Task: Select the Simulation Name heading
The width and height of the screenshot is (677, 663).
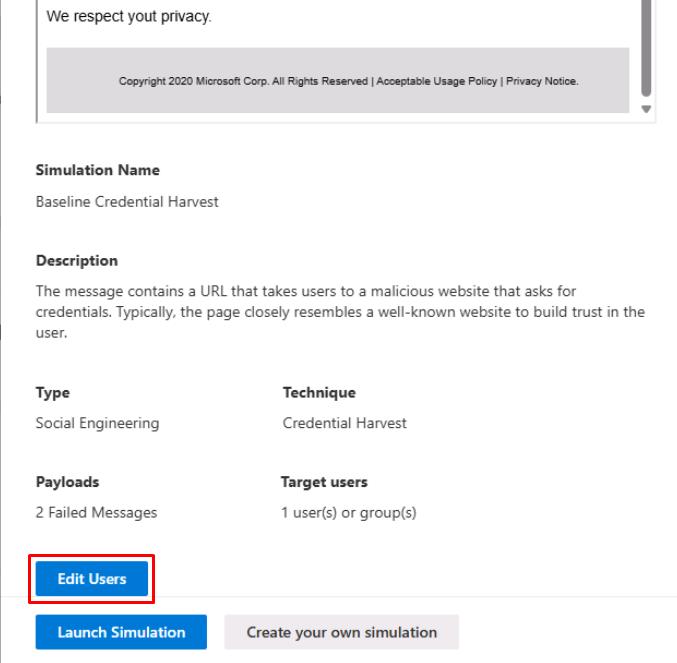Action: coord(98,170)
